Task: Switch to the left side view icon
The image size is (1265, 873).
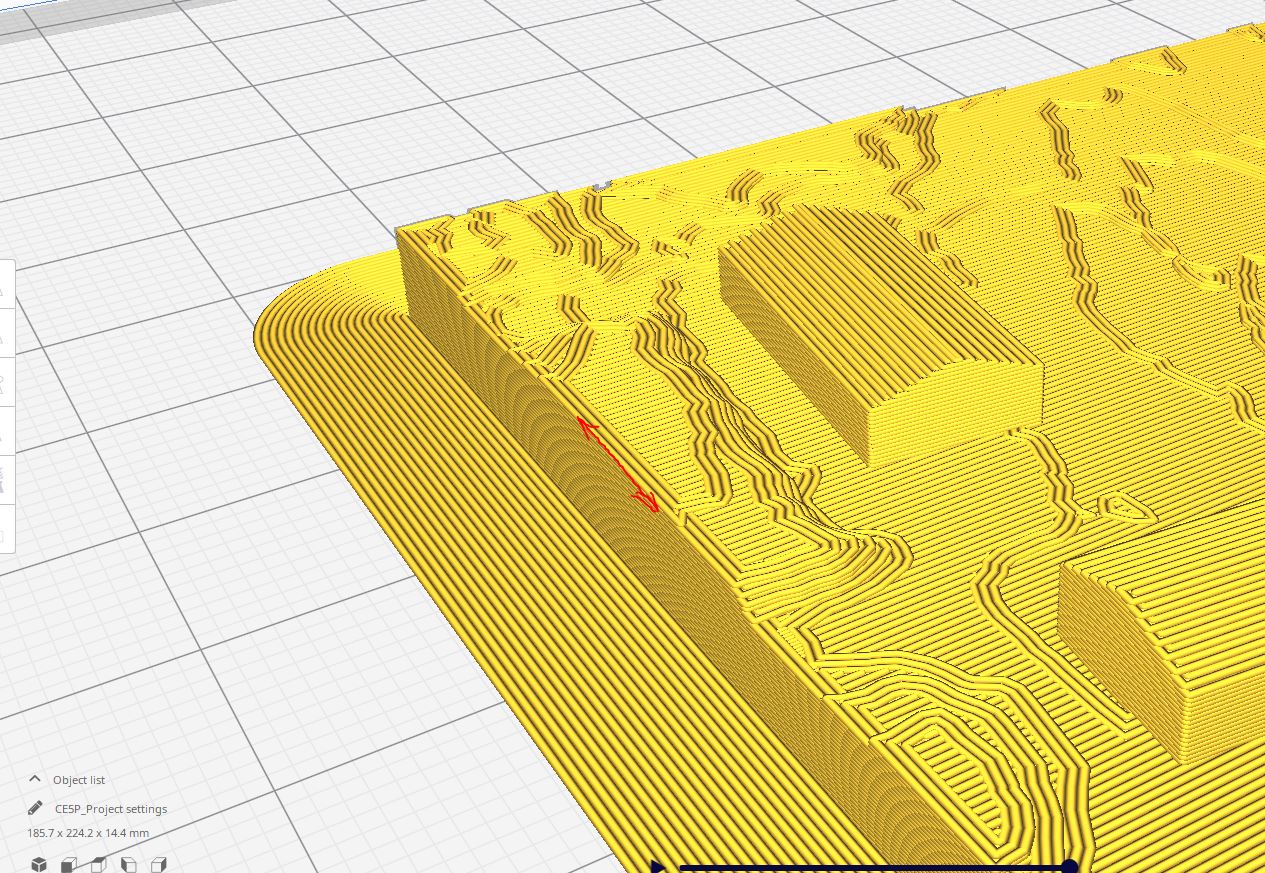Action: (x=128, y=864)
